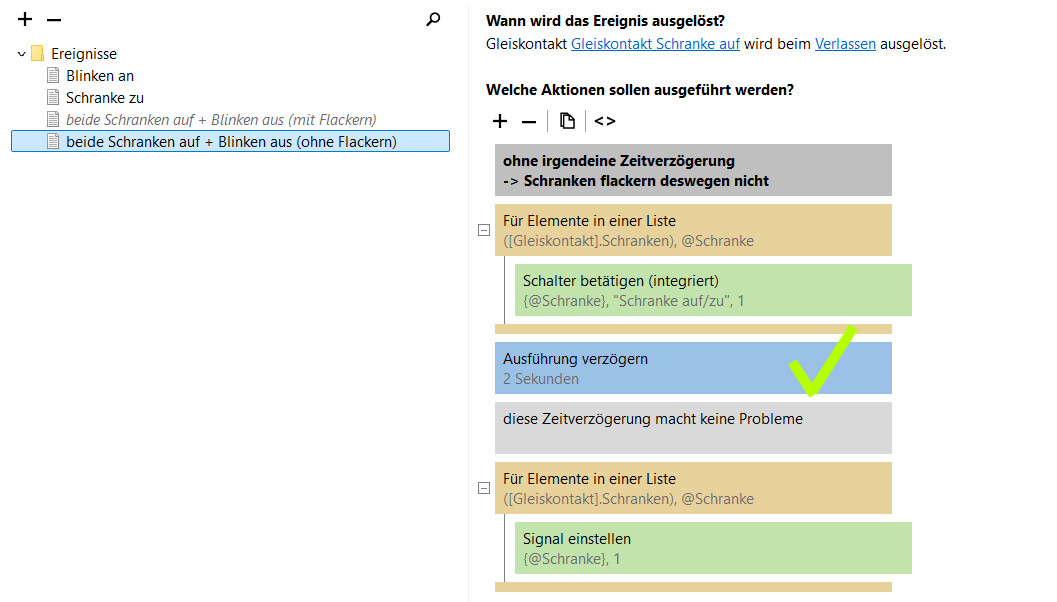
Task: Click the copy actions document icon
Action: point(567,121)
